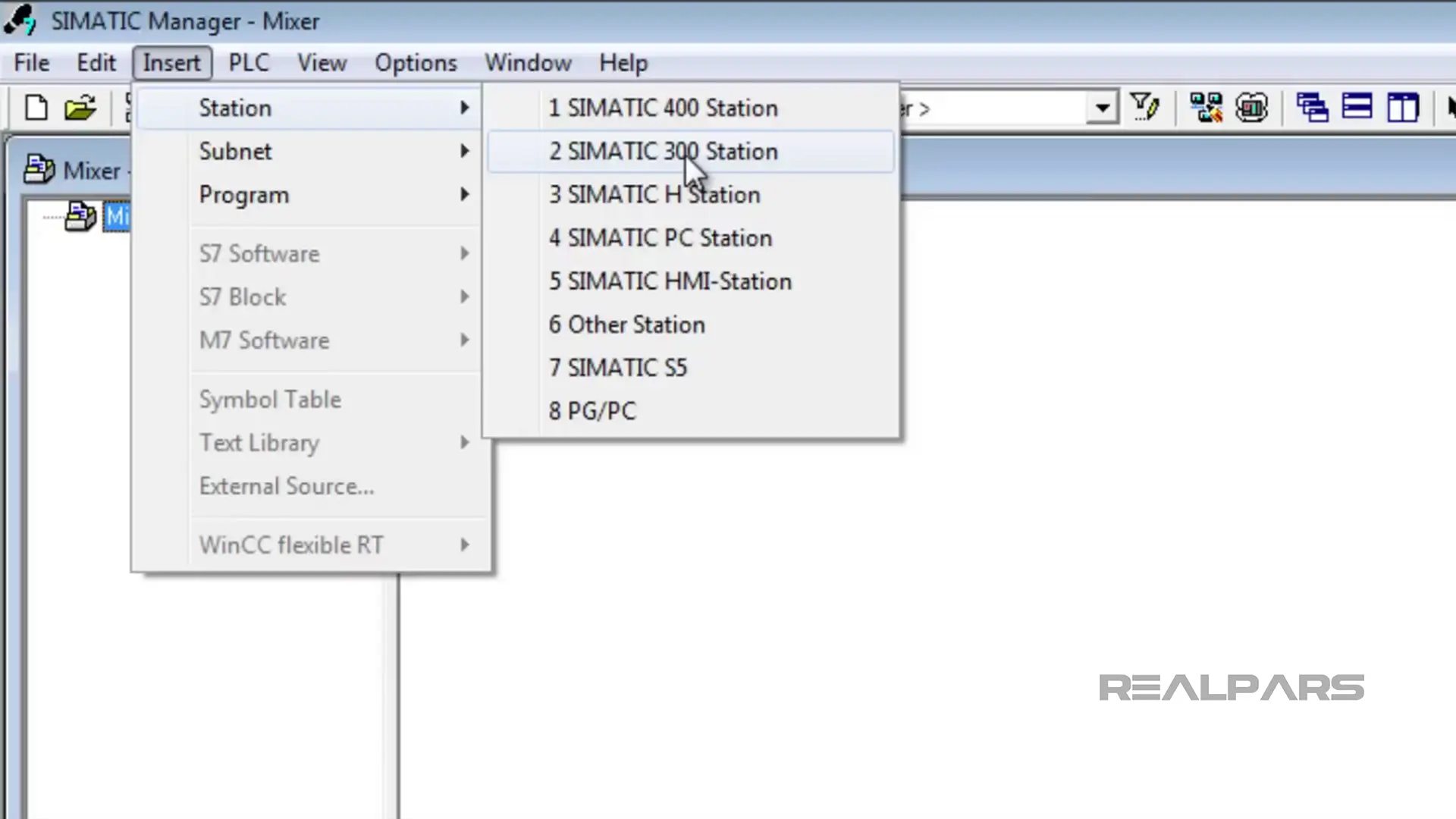This screenshot has width=1456, height=819.
Task: Open the filter dropdown arrow in toolbar
Action: pyautogui.click(x=1103, y=108)
